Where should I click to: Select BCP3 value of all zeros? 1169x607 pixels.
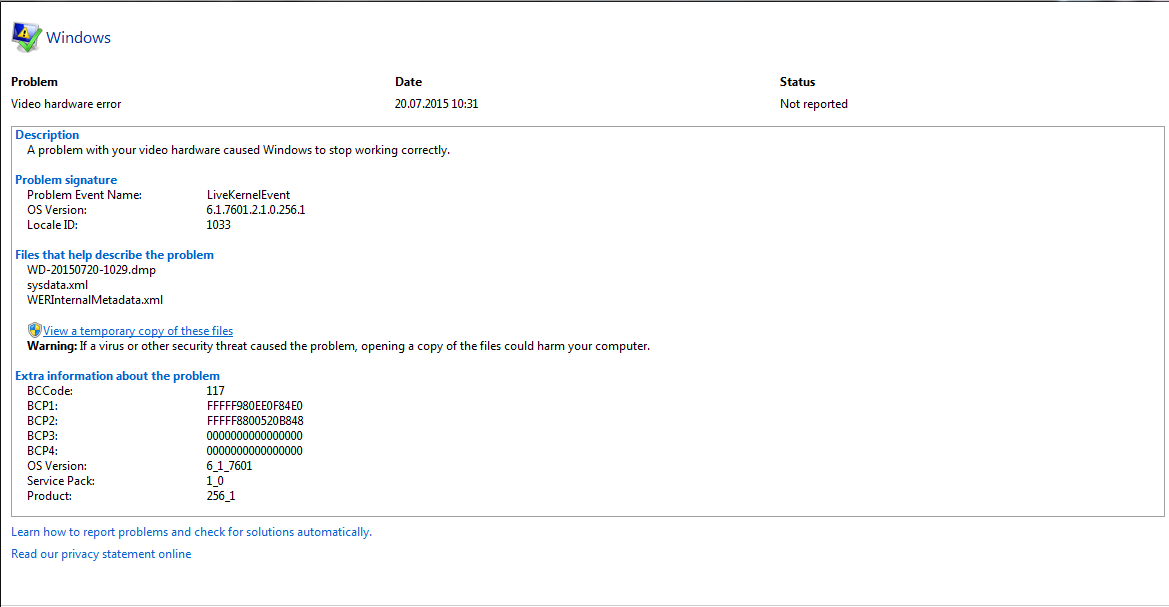tap(254, 435)
